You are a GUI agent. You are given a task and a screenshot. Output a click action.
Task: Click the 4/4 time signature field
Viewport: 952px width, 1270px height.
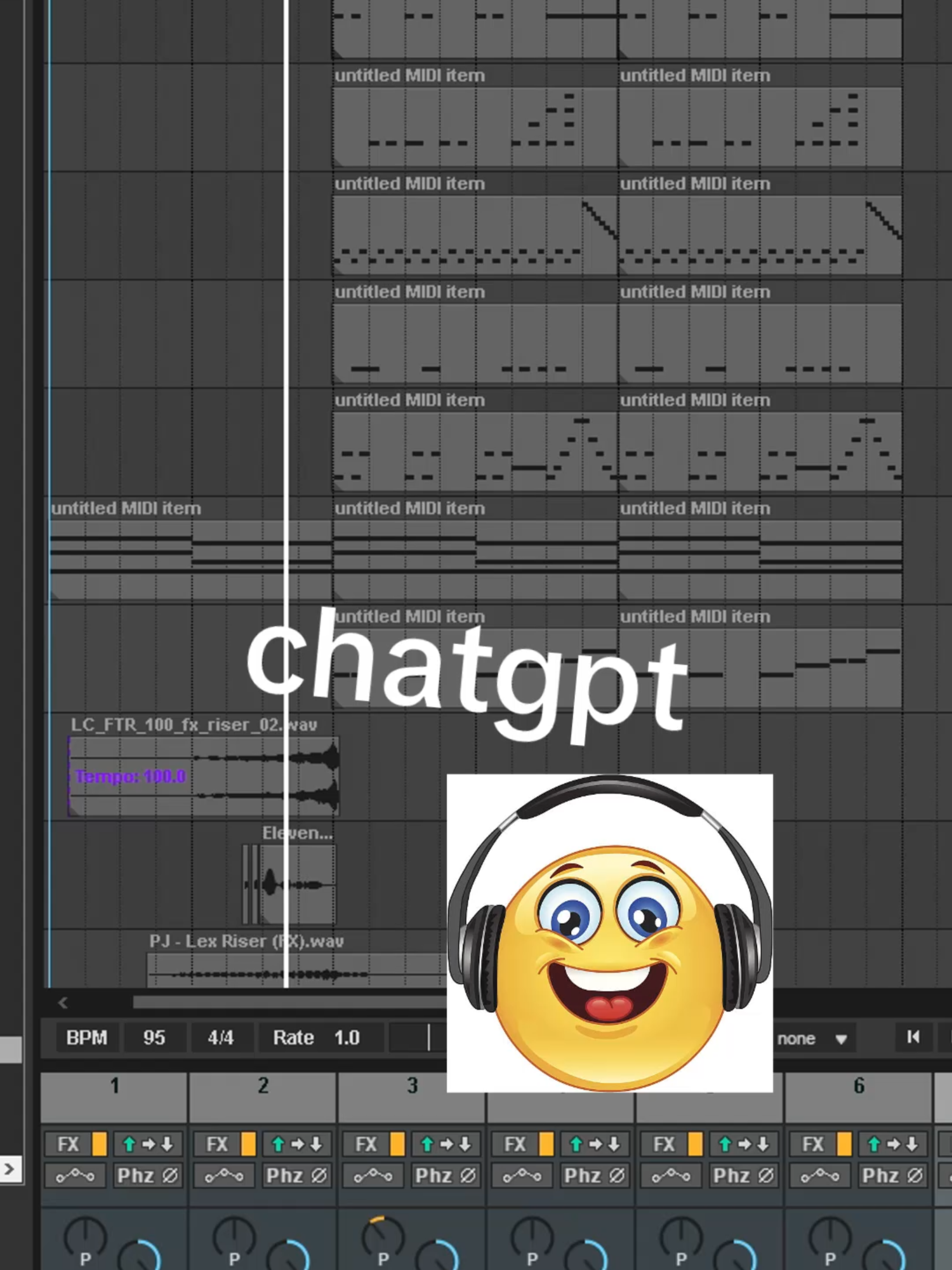pos(221,1038)
